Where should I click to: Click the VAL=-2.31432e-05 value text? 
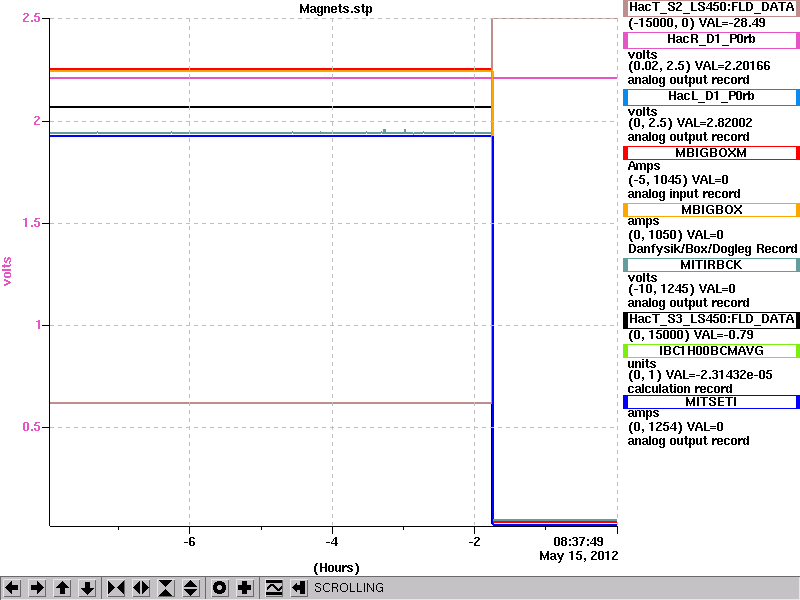click(x=719, y=375)
